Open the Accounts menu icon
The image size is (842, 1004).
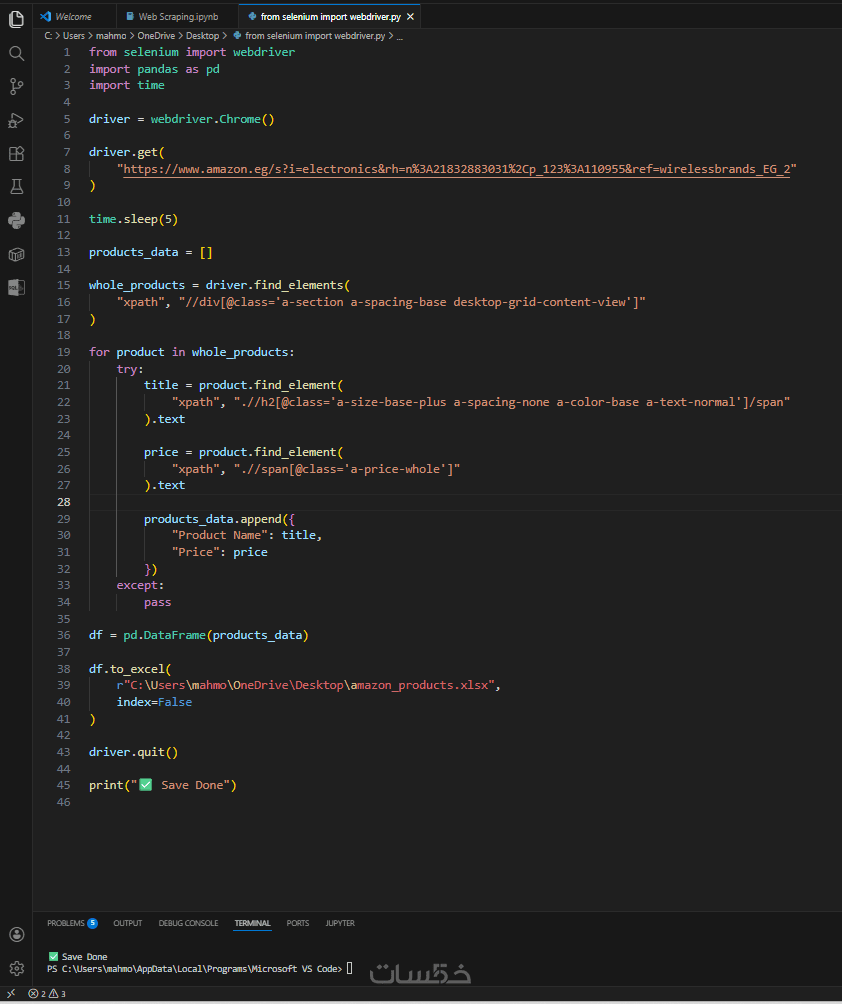click(x=16, y=934)
